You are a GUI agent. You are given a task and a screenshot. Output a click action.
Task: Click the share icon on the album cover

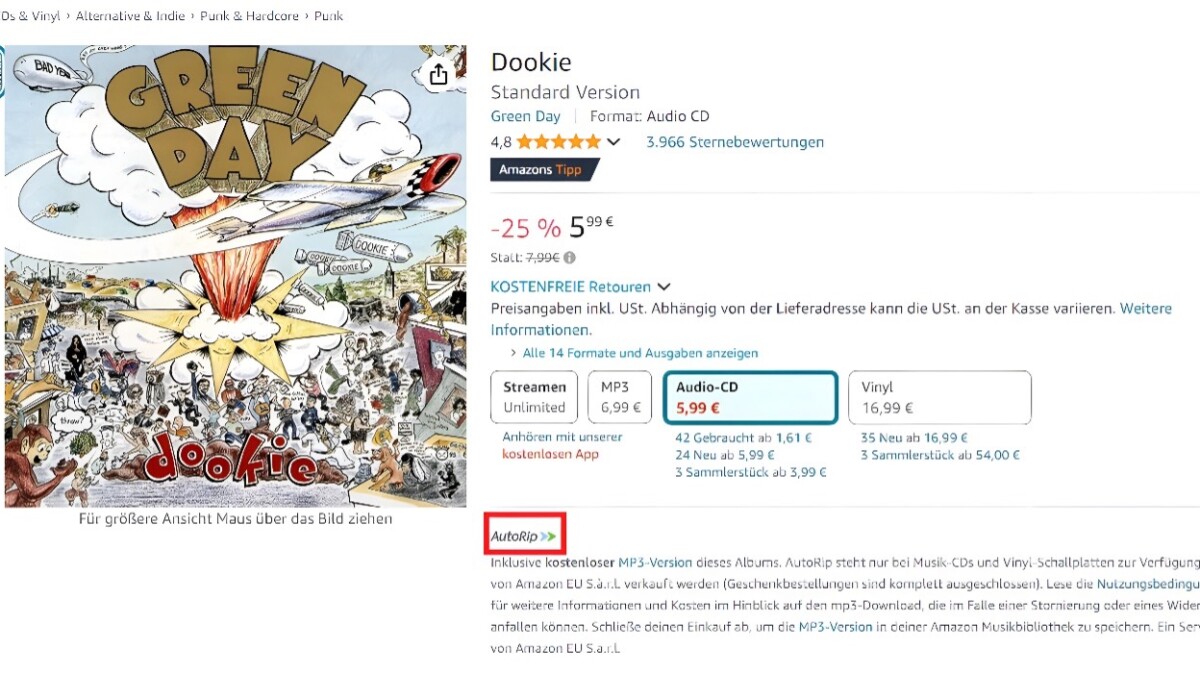tap(438, 75)
